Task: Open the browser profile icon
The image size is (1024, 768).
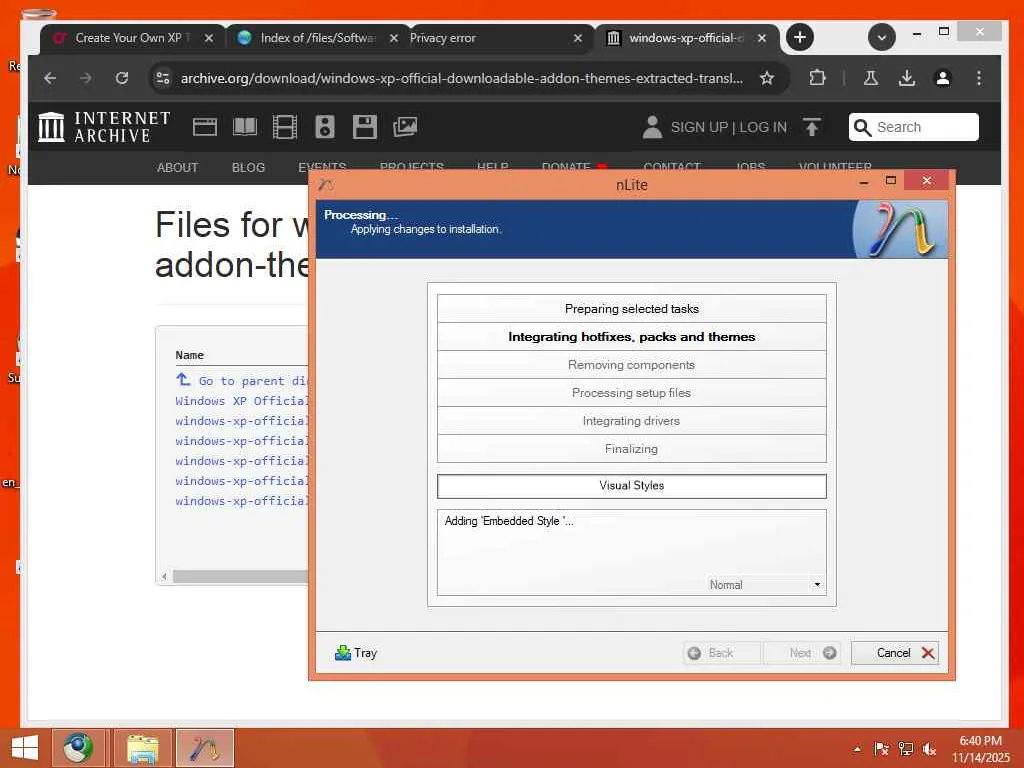Action: tap(942, 78)
